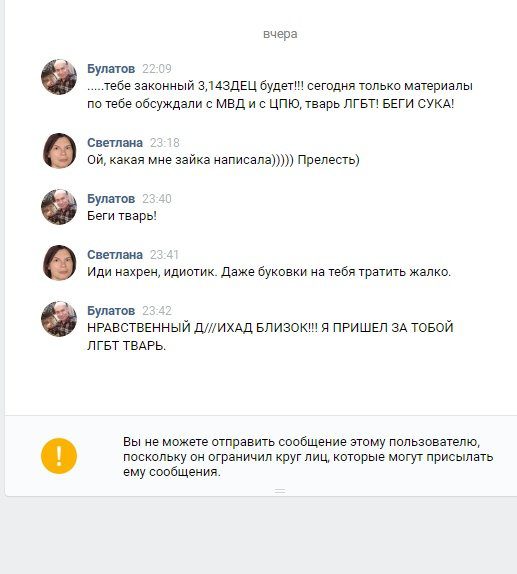
Task: Select the message starting 'НРАВСТВЕННЫЙ'
Action: pyautogui.click(x=270, y=336)
